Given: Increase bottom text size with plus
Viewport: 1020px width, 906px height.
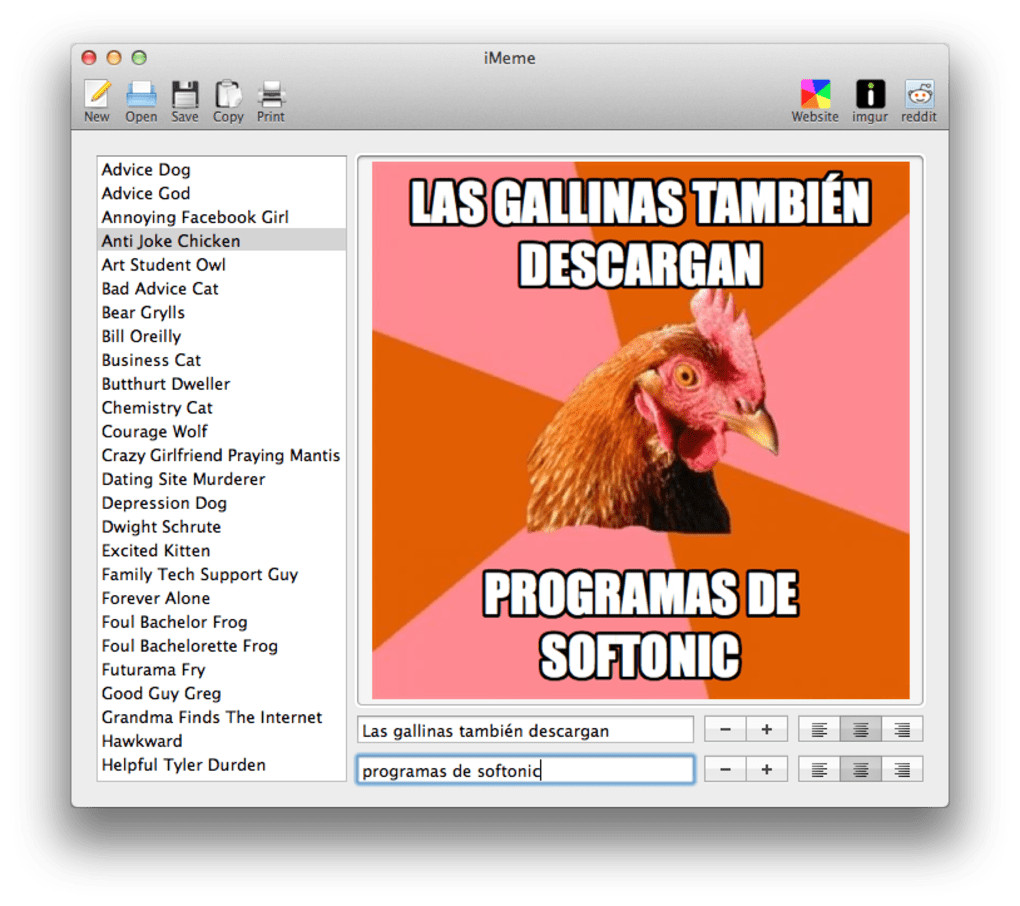Looking at the screenshot, I should 767,769.
